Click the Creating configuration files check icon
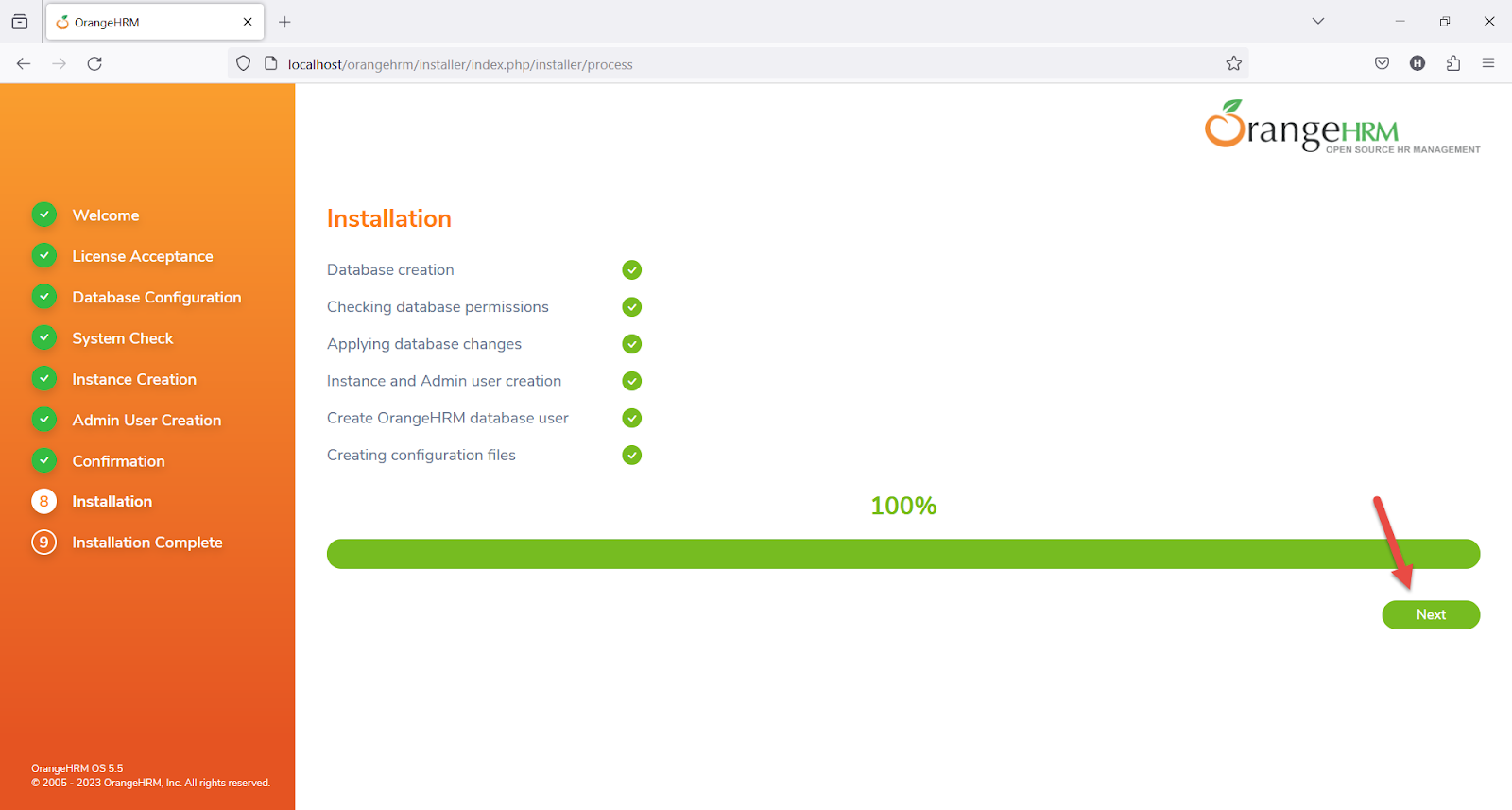Screen dimensions: 1512x810 point(632,455)
